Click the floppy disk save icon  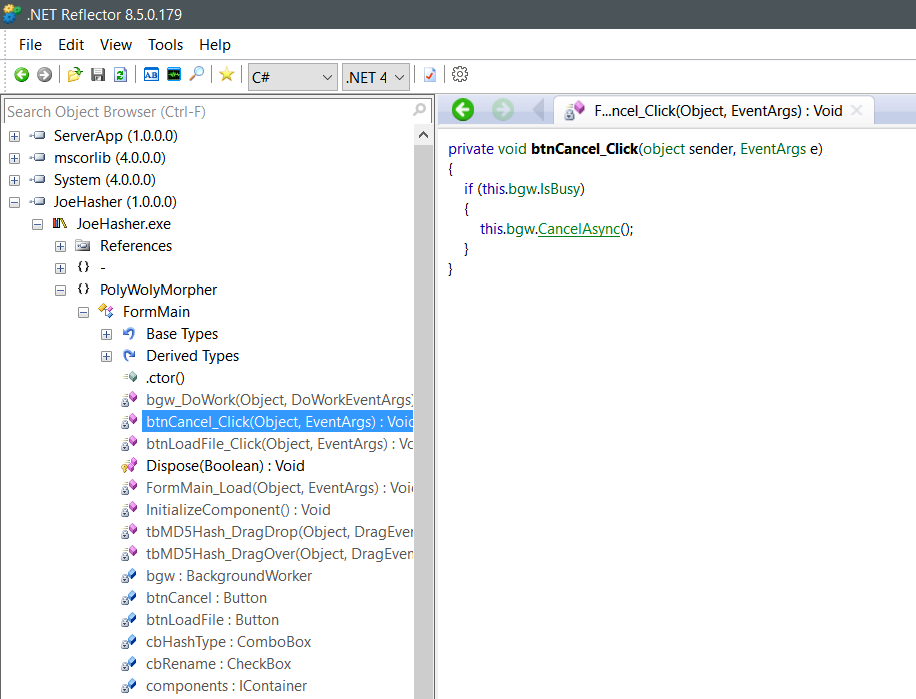click(x=98, y=75)
